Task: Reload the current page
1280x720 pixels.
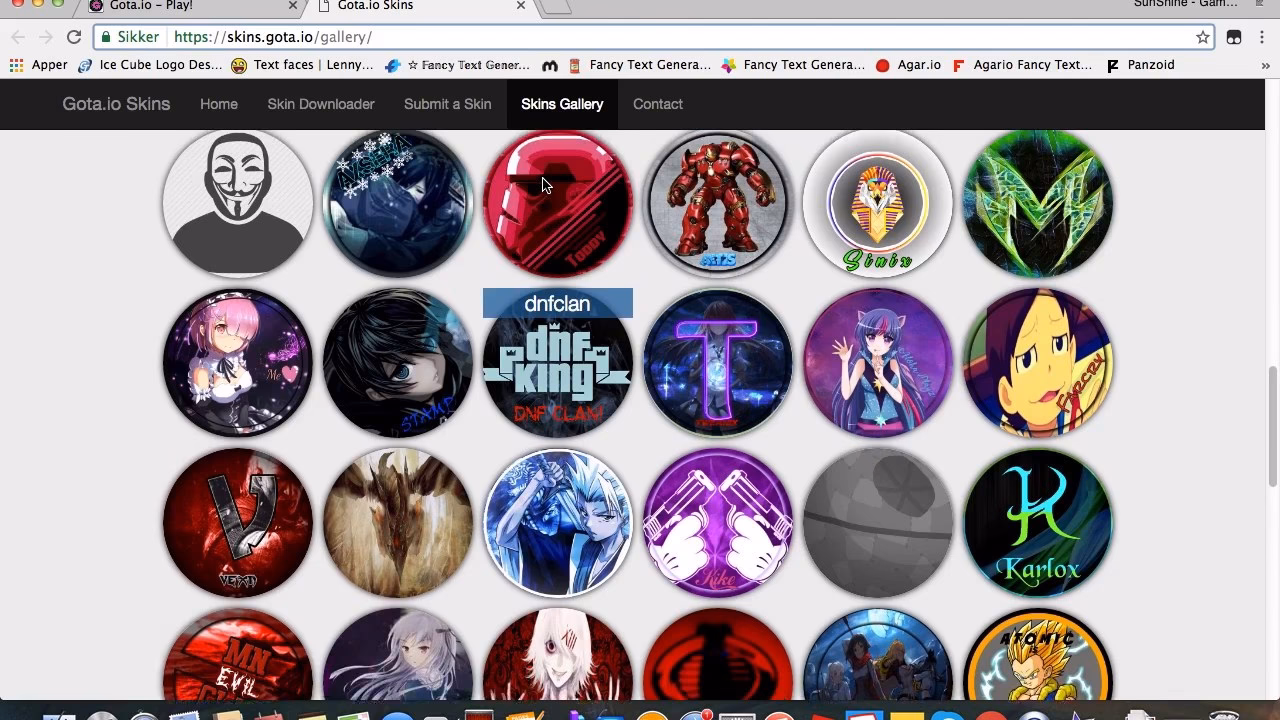Action: tap(74, 37)
